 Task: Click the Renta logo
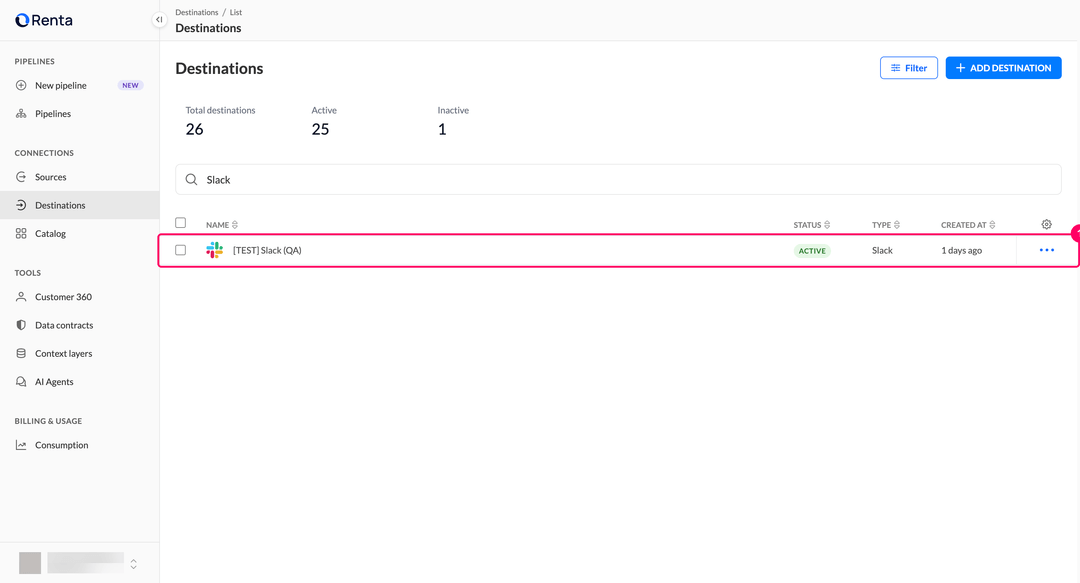tap(44, 20)
